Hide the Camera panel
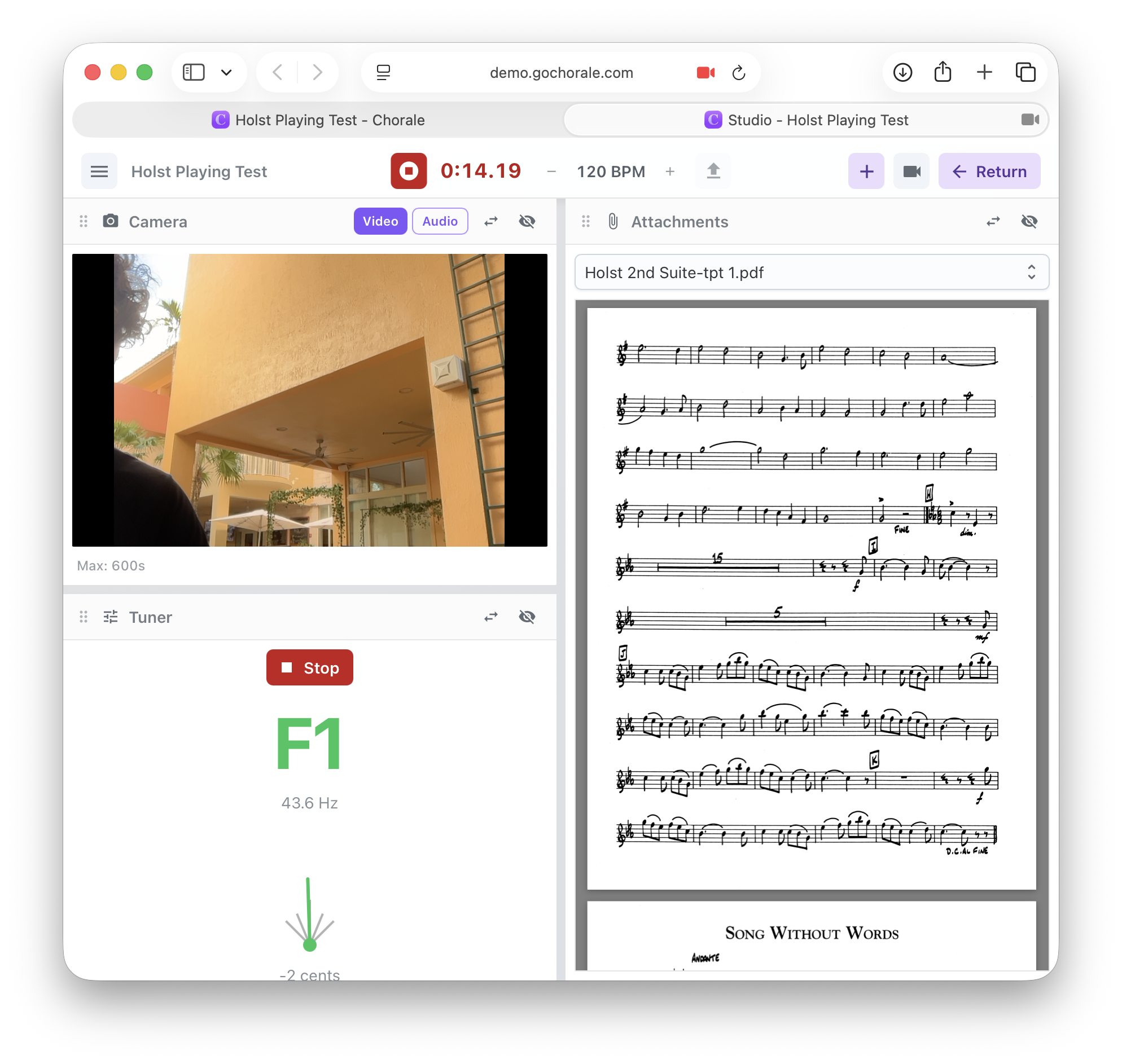The height and width of the screenshot is (1064, 1122). click(527, 221)
